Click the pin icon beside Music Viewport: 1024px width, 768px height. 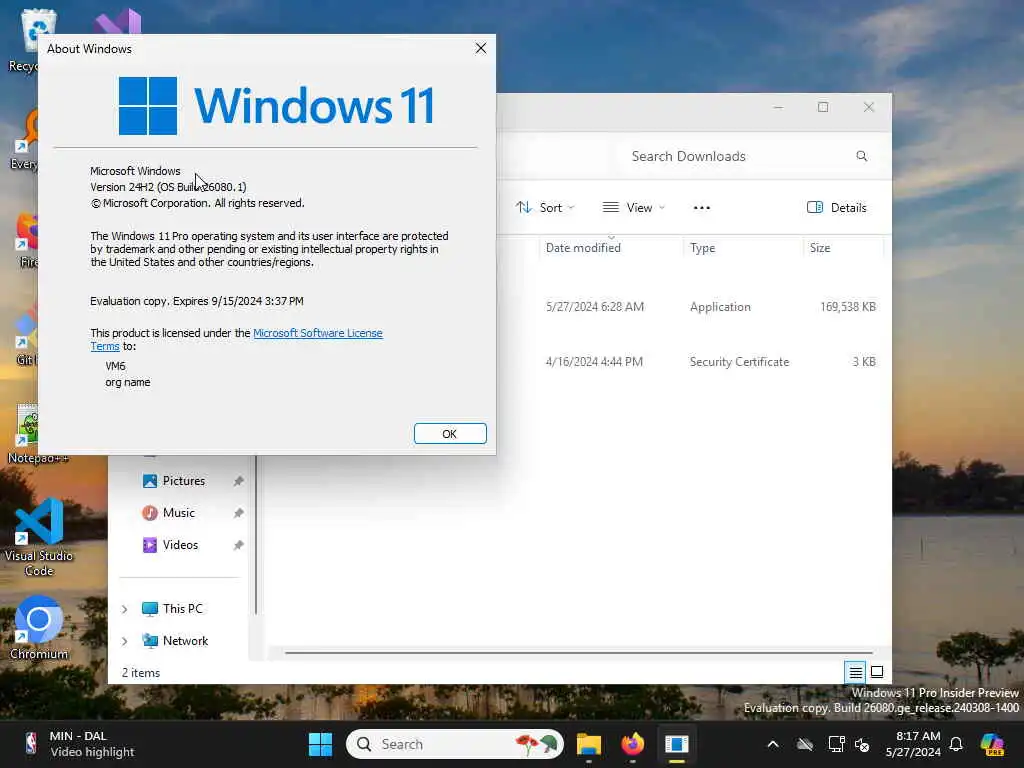(238, 513)
